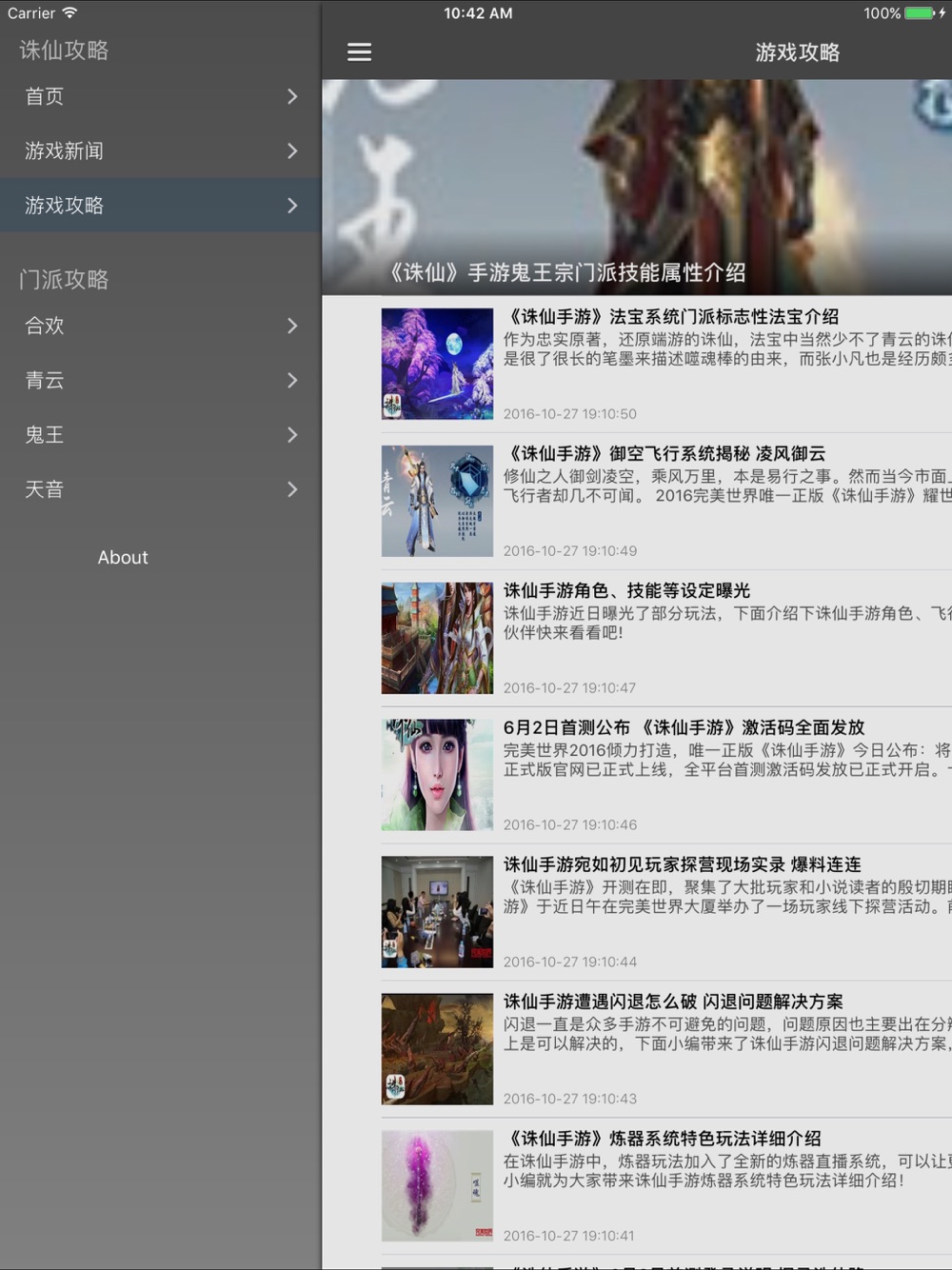
Task: Open thumbnail of 御空飞行系统 article
Action: tap(437, 501)
